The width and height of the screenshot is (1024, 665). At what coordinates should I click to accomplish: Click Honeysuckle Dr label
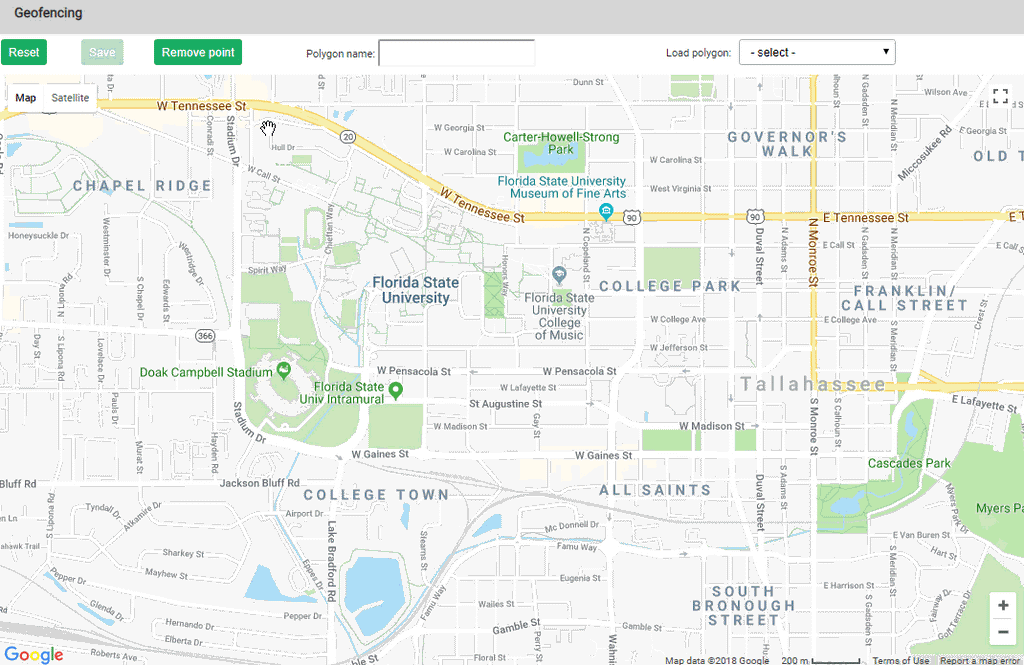[x=39, y=235]
